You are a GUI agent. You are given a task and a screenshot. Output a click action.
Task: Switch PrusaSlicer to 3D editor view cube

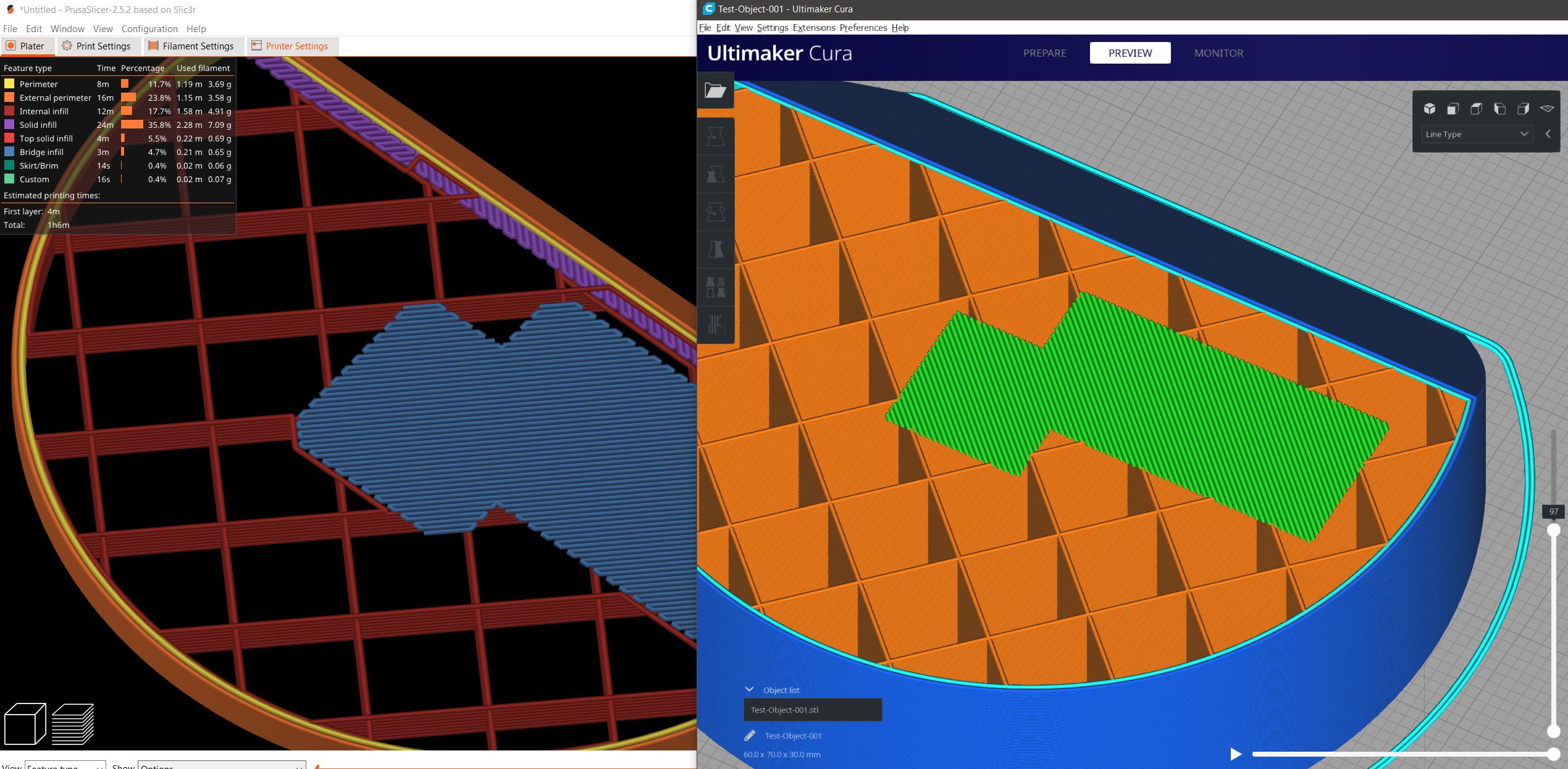[25, 724]
